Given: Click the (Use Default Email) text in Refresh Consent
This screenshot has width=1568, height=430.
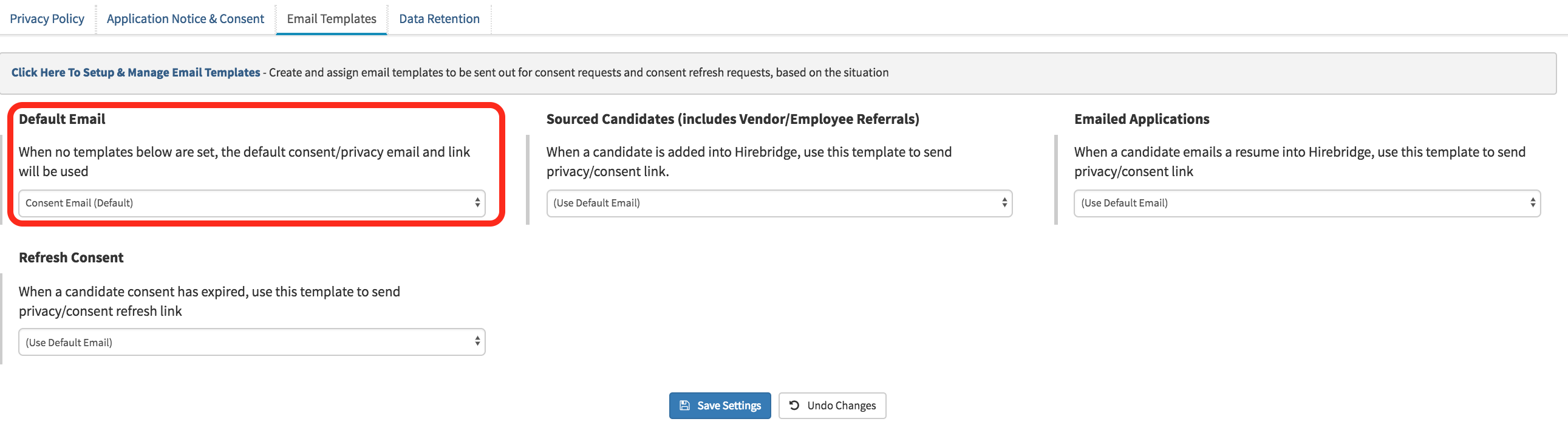Looking at the screenshot, I should pos(69,342).
